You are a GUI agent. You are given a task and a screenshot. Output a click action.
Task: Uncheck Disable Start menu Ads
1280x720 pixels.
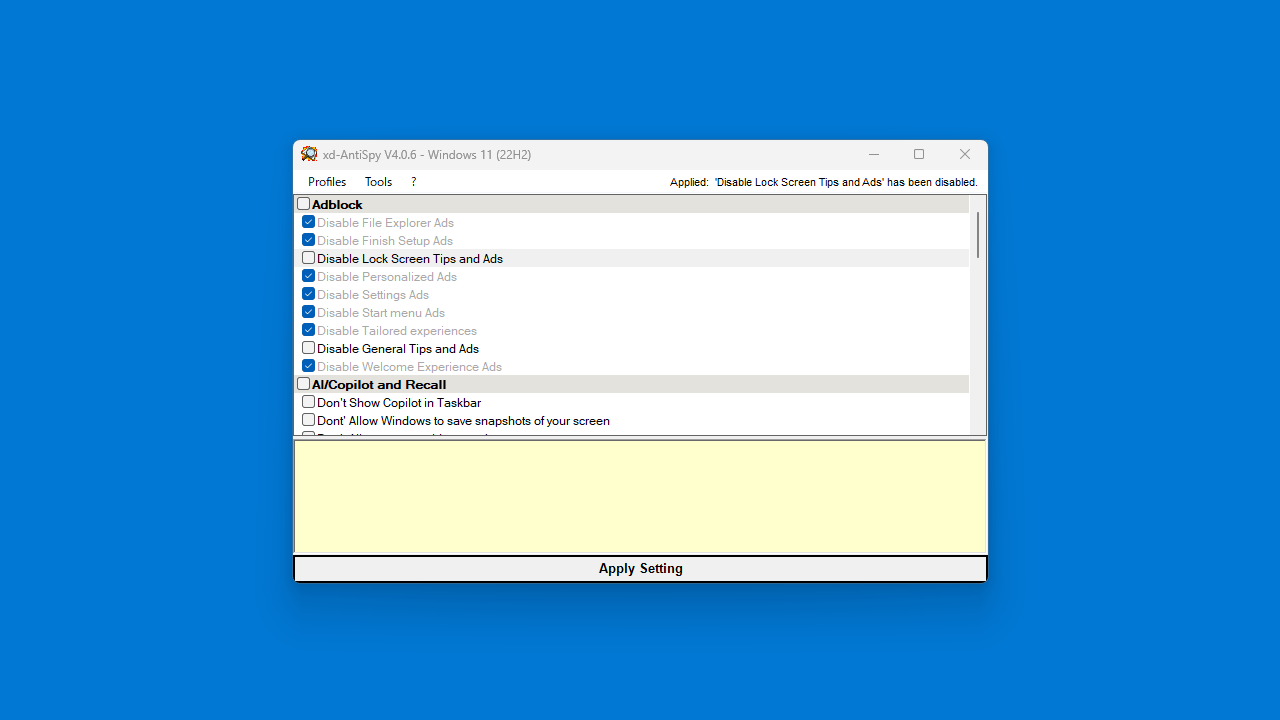pyautogui.click(x=309, y=312)
